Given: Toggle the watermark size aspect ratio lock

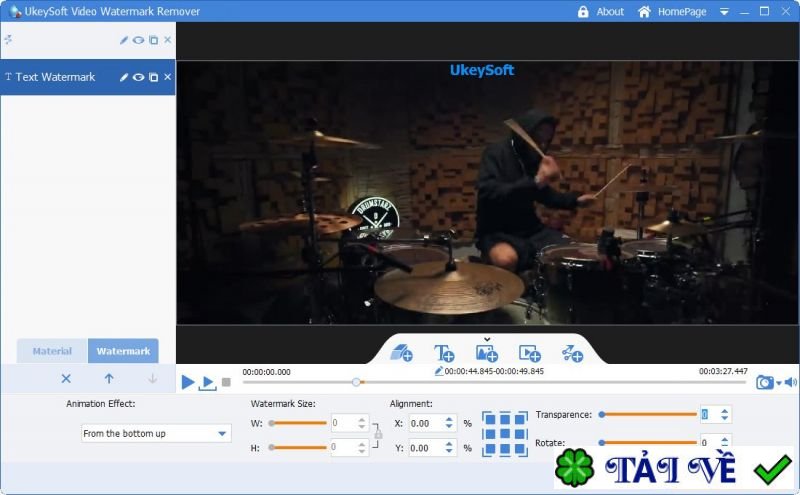Looking at the screenshot, I should 377,433.
